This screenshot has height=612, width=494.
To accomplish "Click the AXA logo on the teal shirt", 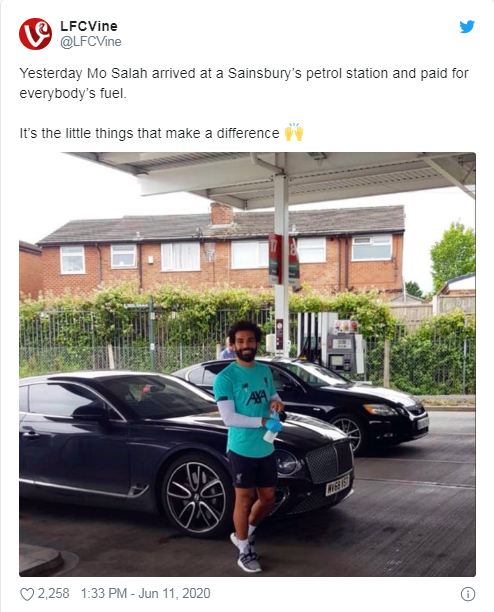I will [x=256, y=398].
